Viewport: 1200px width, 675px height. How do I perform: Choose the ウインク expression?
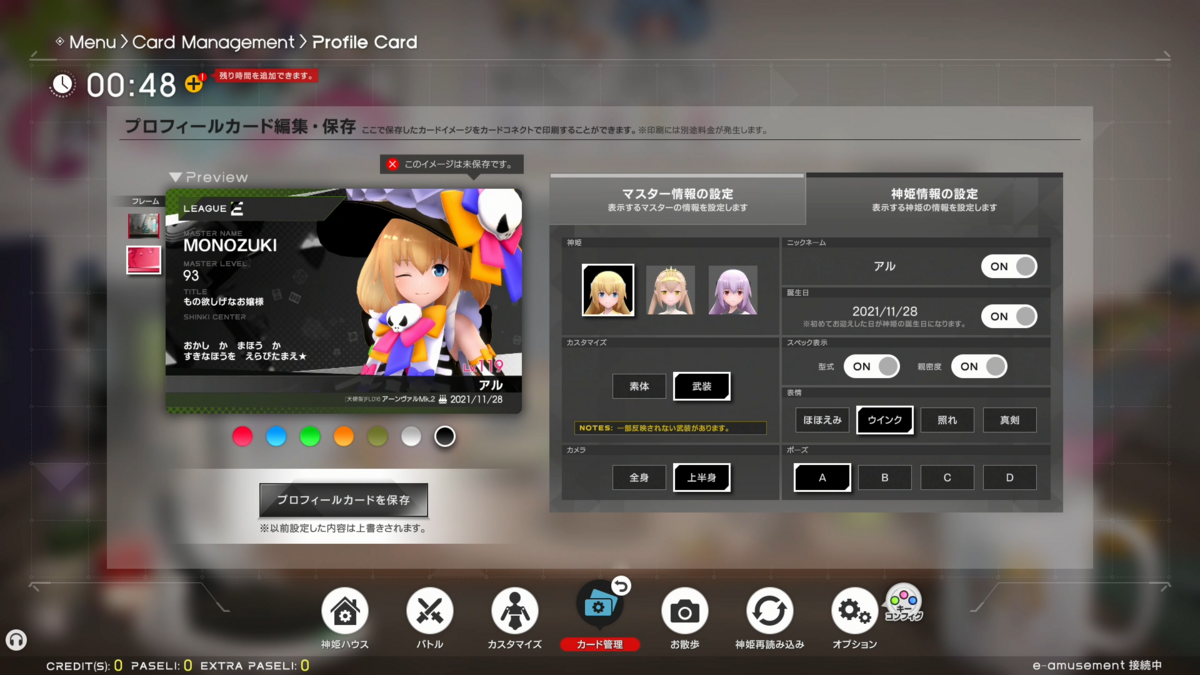click(885, 420)
